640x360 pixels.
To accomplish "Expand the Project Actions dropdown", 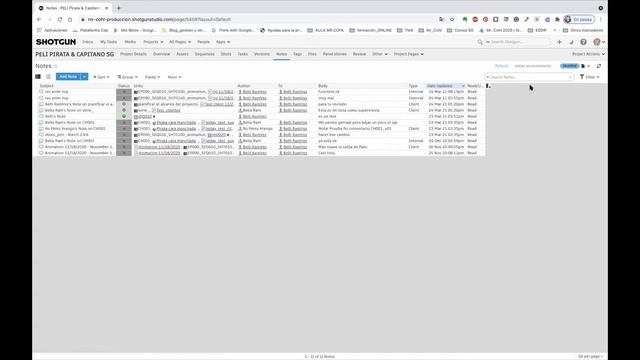I will [588, 54].
